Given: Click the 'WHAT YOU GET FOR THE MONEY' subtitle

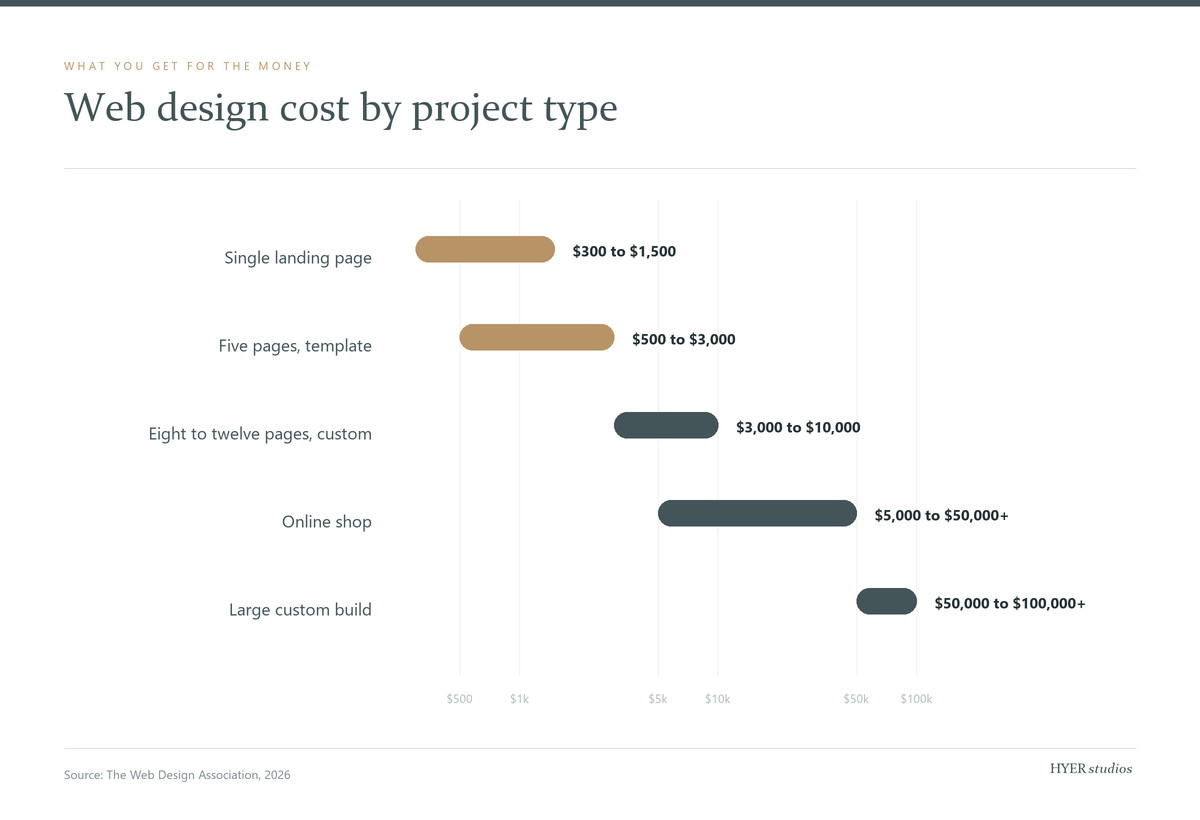Looking at the screenshot, I should (188, 66).
